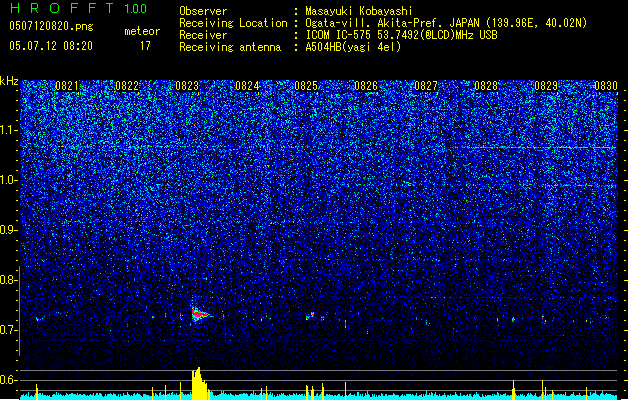Click the 0824 time marker
The image size is (629, 400).
[247, 86]
